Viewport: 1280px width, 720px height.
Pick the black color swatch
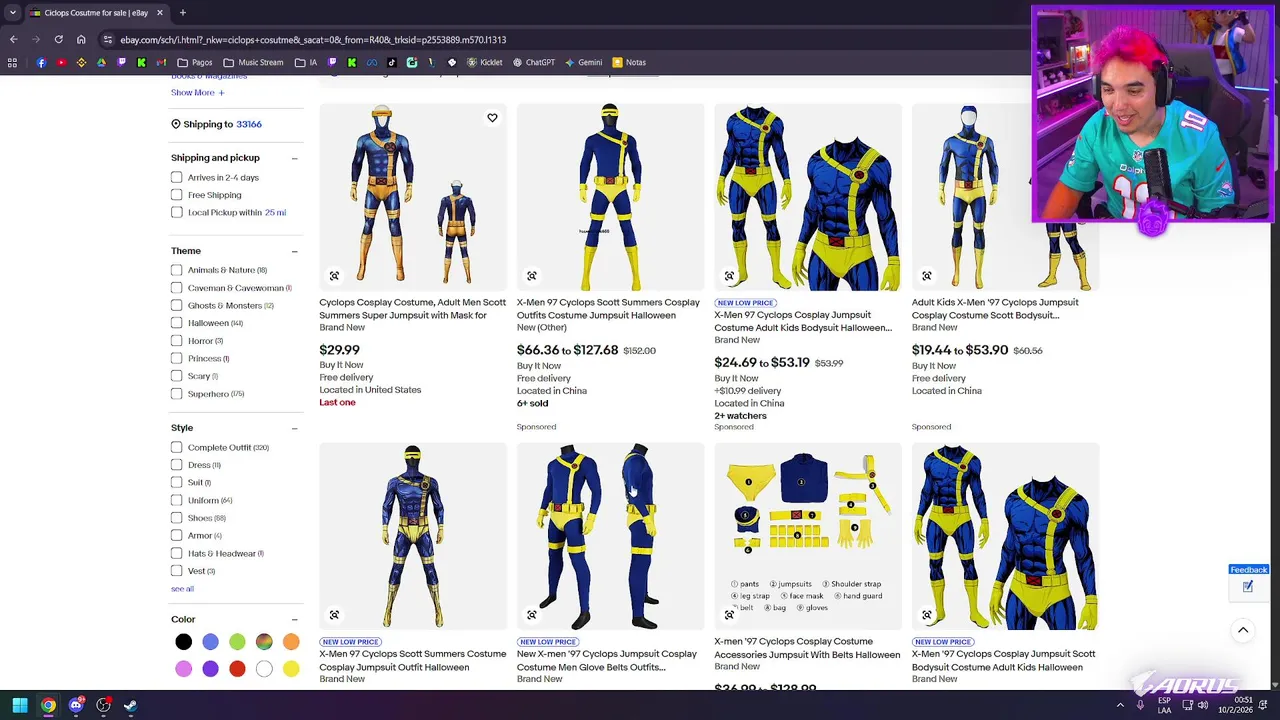click(184, 642)
